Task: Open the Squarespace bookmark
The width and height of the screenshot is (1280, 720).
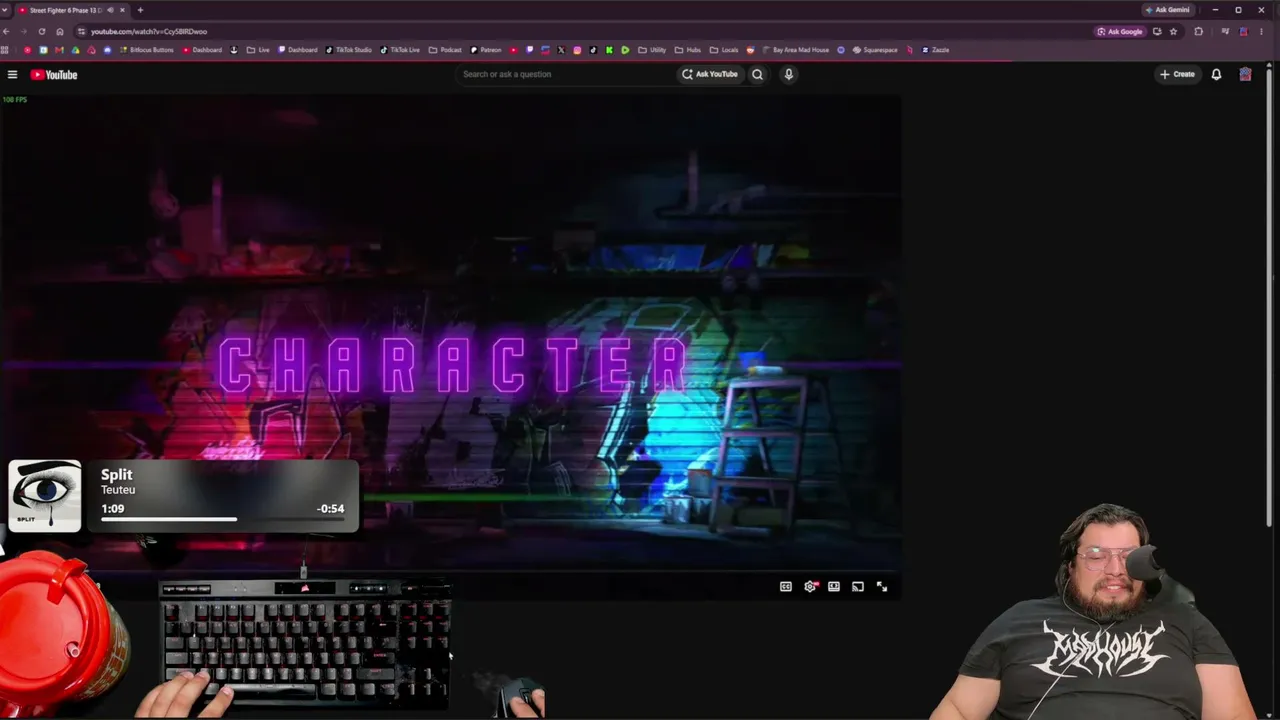Action: coord(875,50)
